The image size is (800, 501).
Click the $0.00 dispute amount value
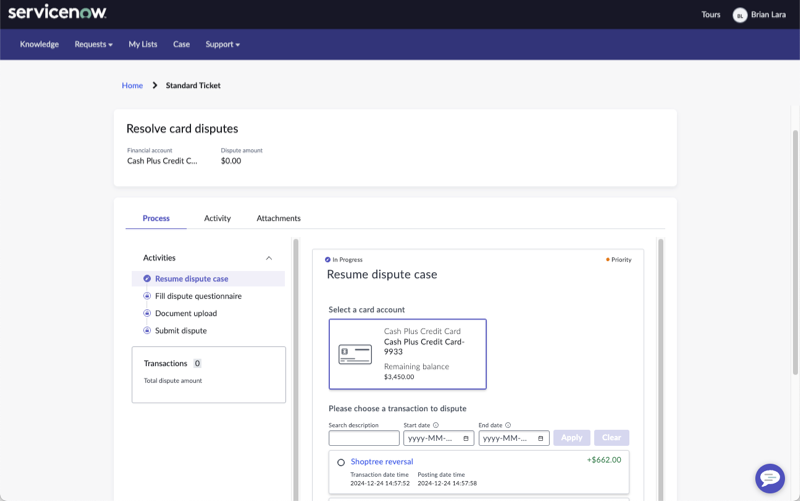coord(231,161)
